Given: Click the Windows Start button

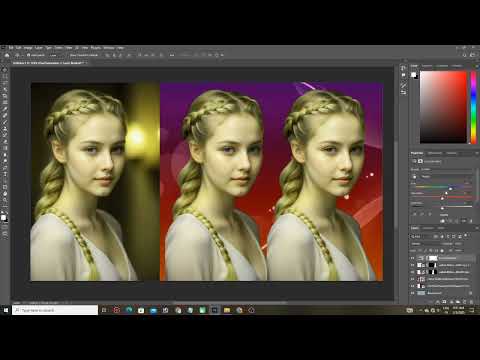Looking at the screenshot, I should 6,310.
